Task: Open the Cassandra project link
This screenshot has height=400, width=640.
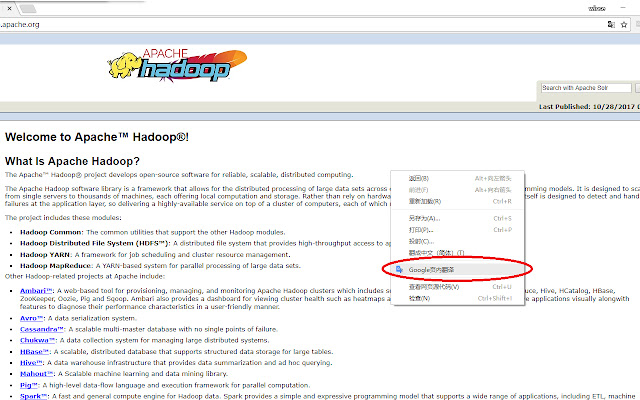Action: [42, 329]
